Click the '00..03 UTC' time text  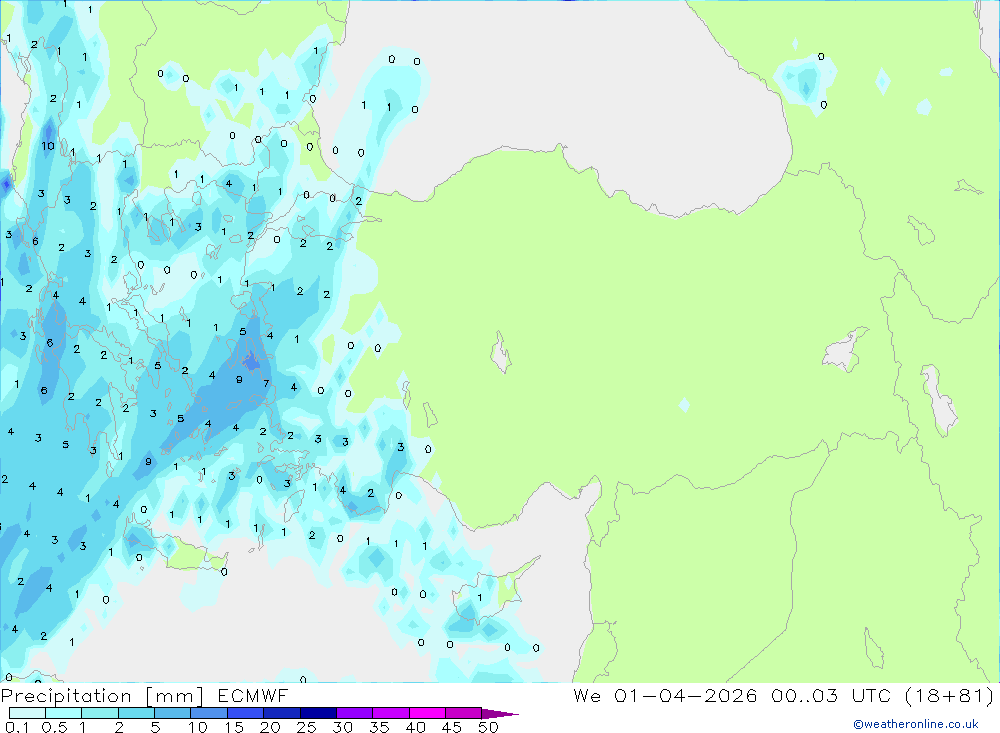[x=830, y=695]
